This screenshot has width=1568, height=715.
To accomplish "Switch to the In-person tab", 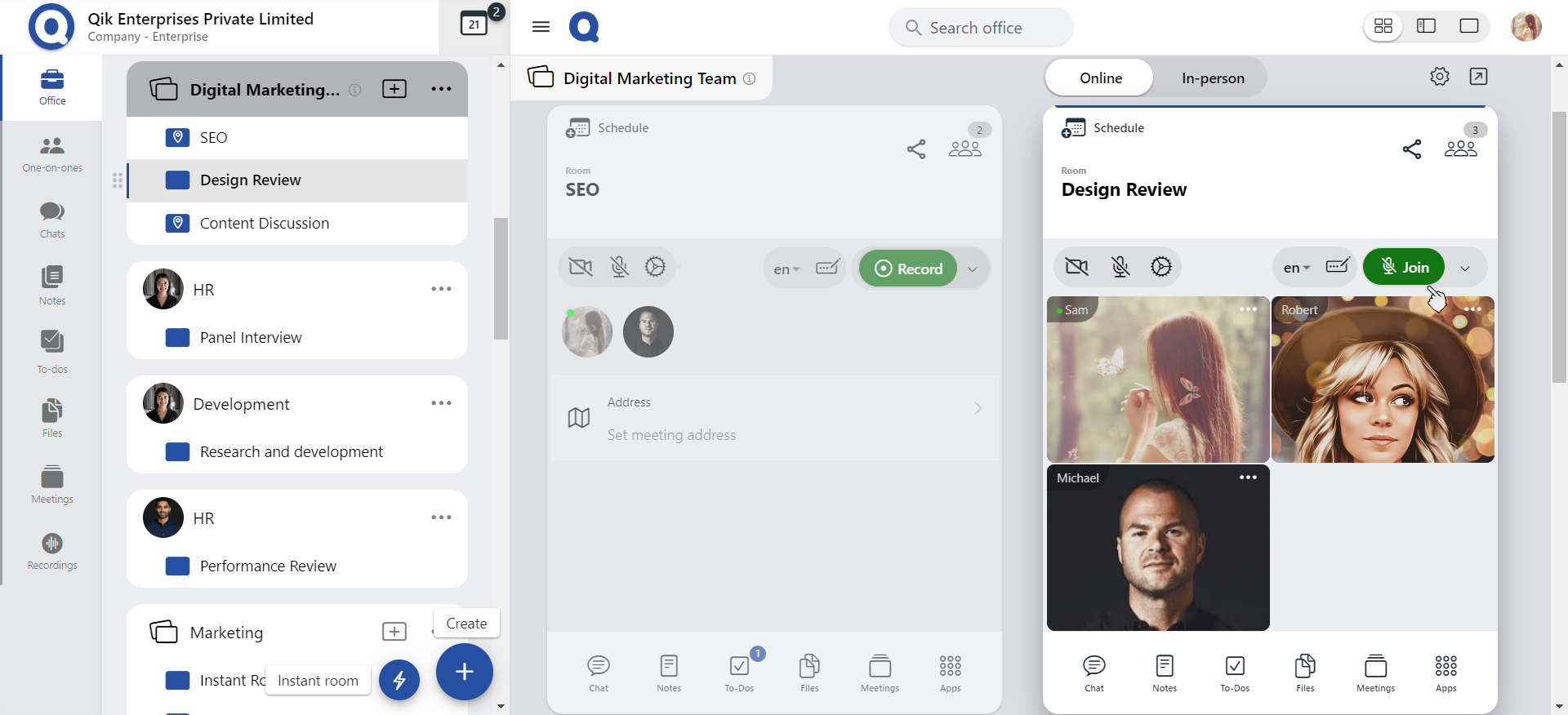I will coord(1213,78).
